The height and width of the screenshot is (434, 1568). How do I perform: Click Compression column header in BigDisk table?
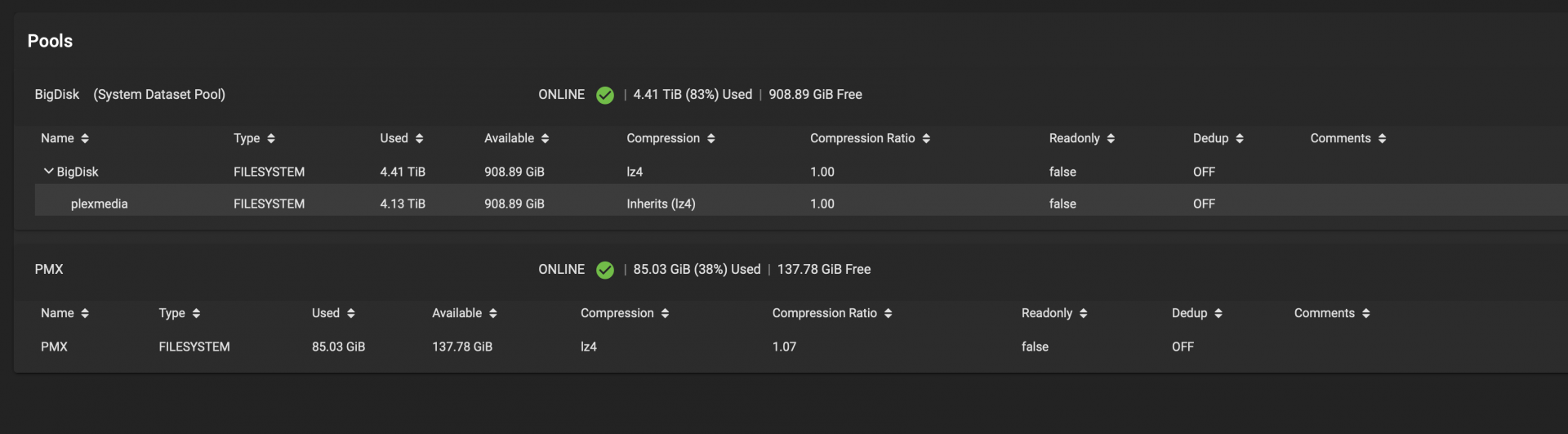click(663, 138)
